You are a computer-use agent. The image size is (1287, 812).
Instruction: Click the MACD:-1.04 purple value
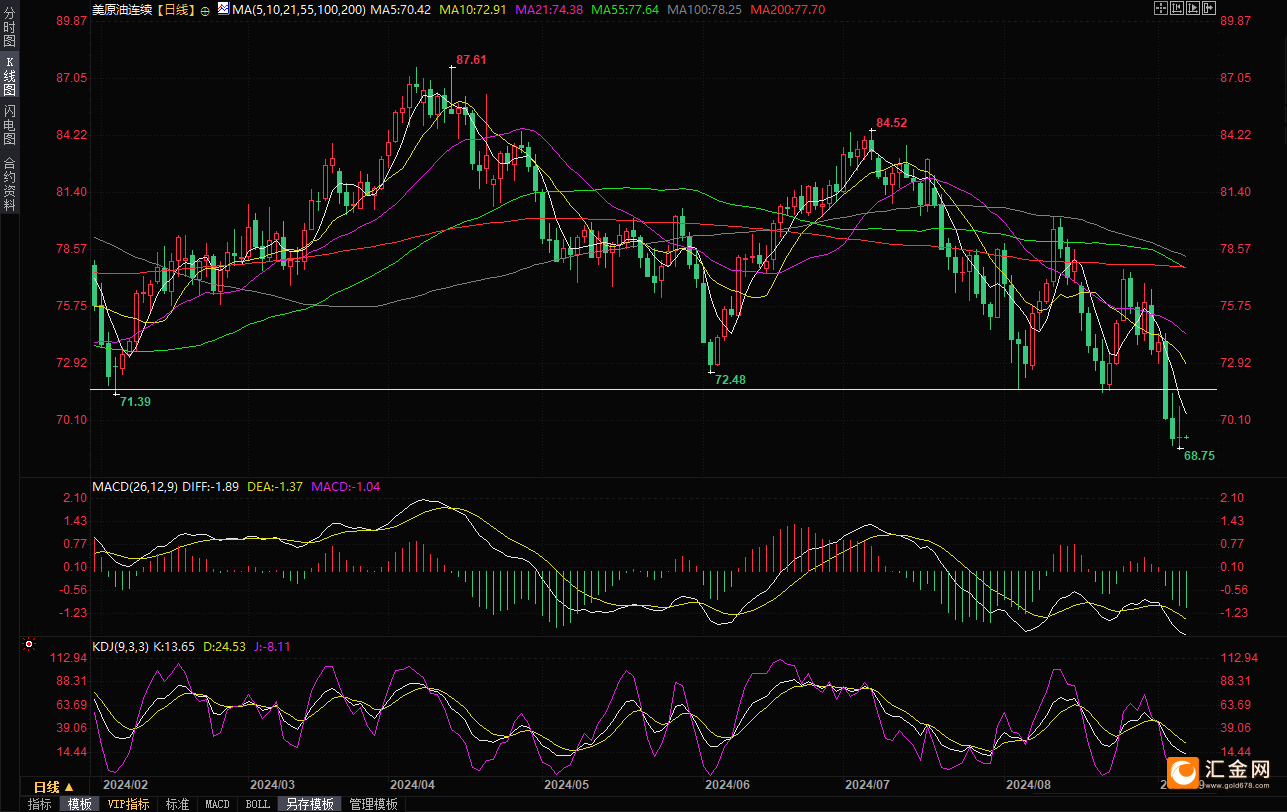tap(345, 487)
